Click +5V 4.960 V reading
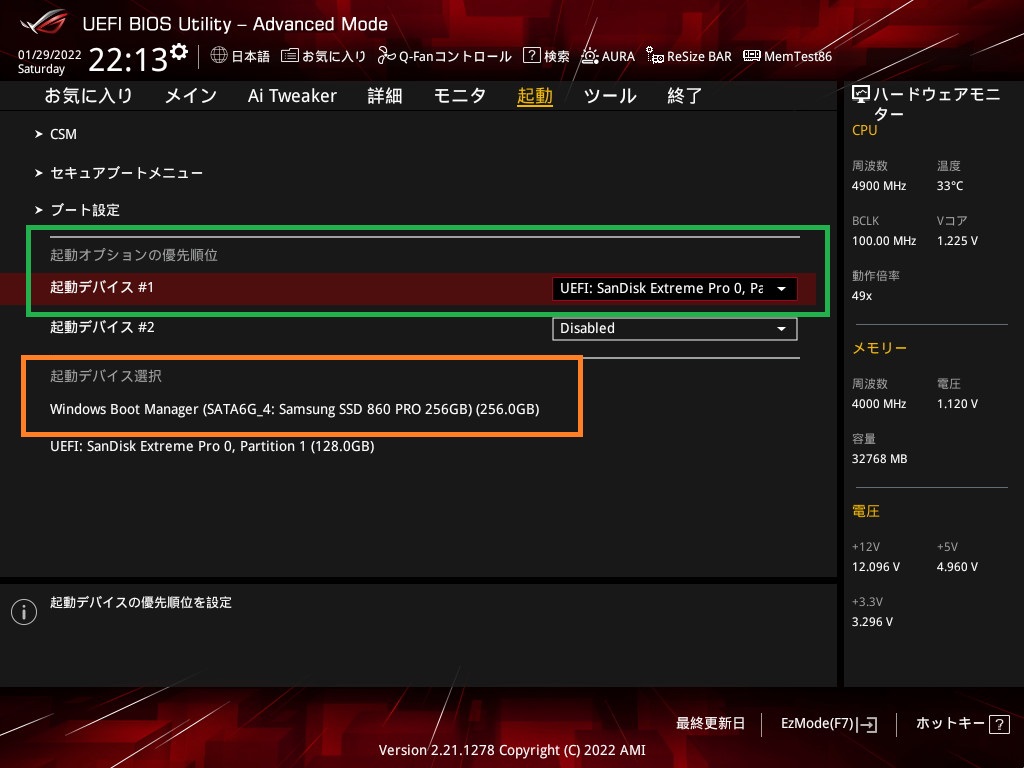 [957, 567]
